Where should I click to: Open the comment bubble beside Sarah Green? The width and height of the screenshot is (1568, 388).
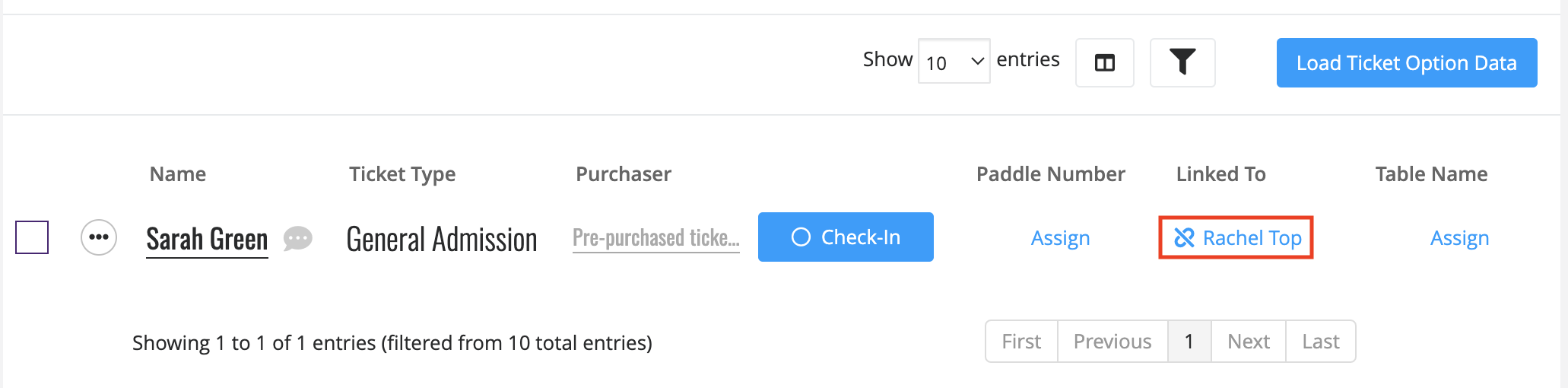pos(298,239)
